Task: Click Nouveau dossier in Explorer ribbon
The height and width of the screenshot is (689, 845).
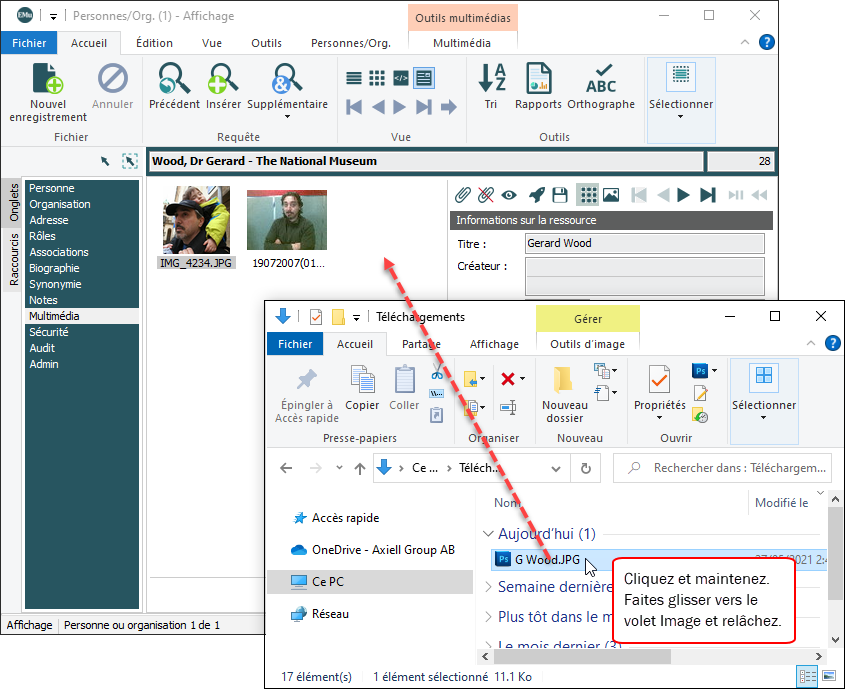Action: (564, 390)
